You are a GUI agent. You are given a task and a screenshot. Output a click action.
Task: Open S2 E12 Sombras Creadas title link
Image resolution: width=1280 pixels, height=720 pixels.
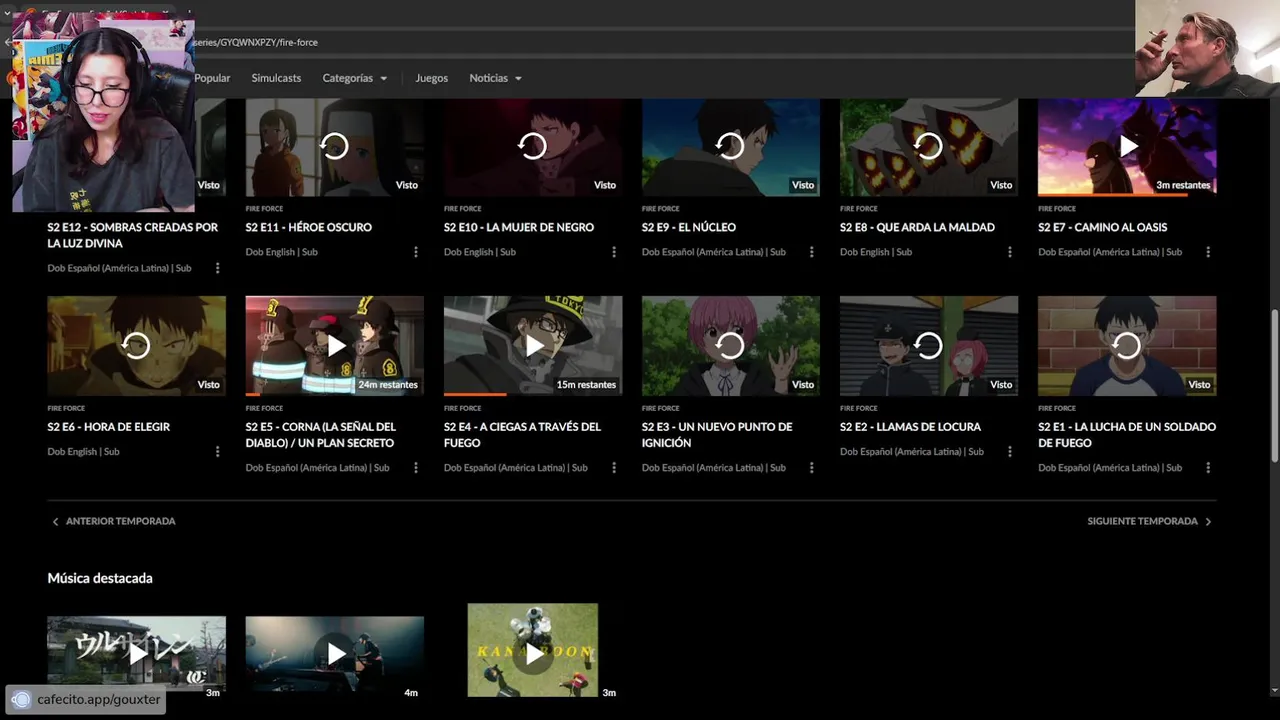coord(132,235)
